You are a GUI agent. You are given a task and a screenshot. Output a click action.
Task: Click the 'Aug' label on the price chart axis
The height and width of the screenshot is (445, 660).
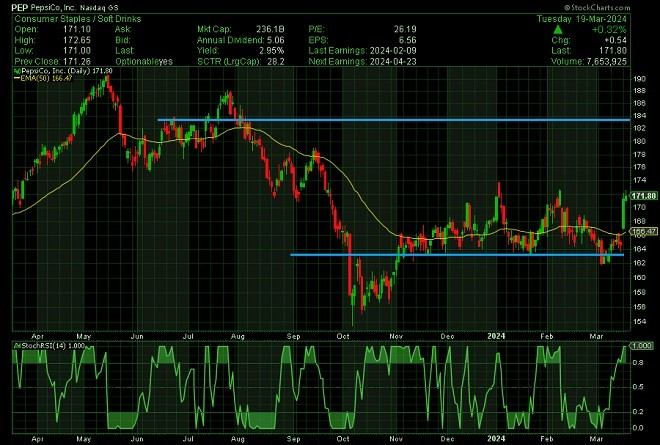[238, 336]
